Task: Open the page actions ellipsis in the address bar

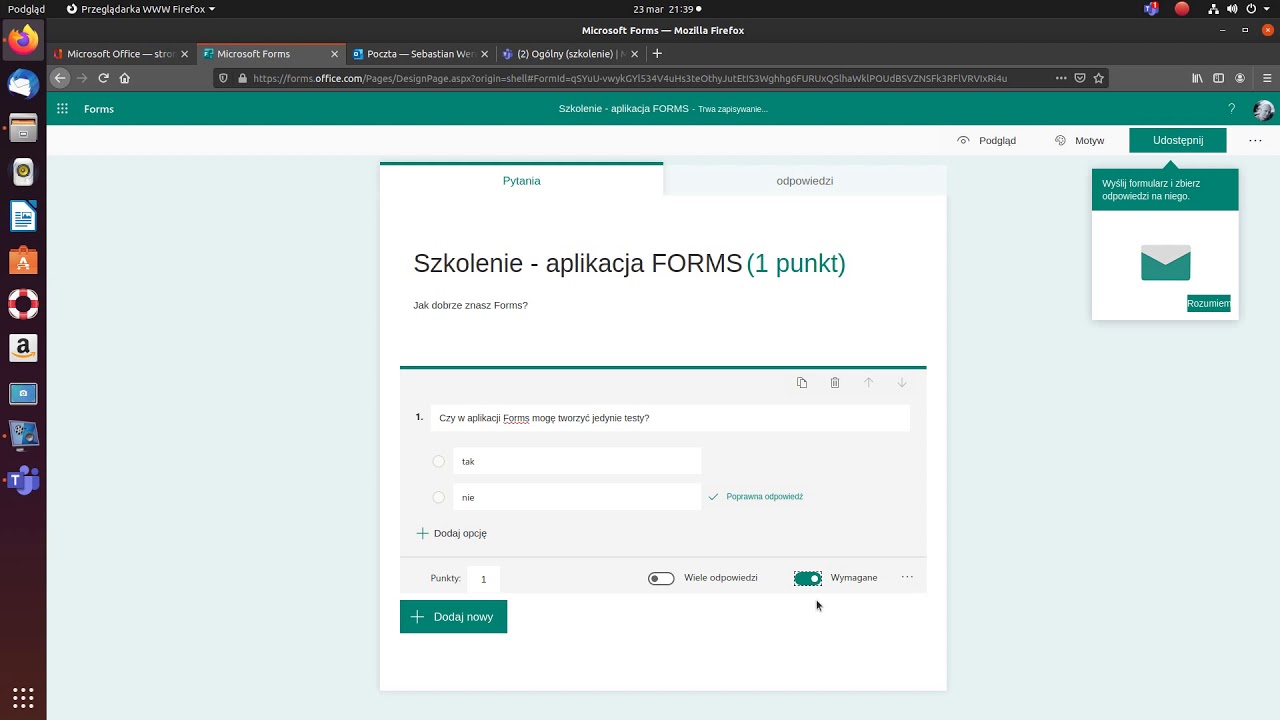Action: click(x=1061, y=78)
